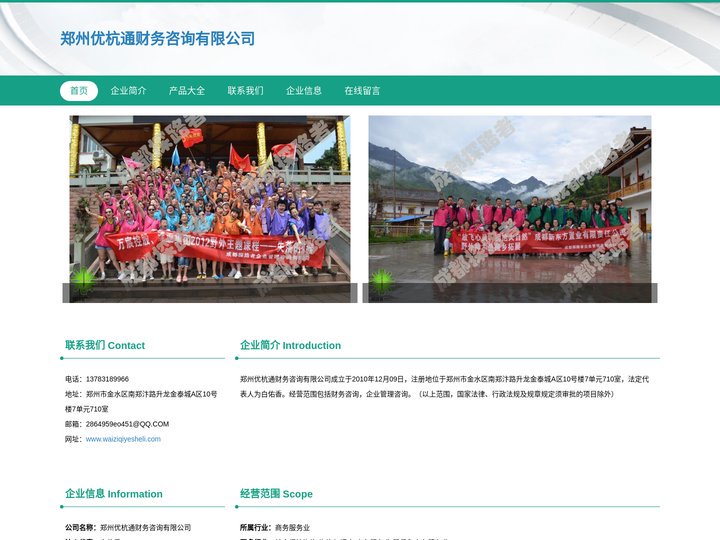Open the crowd team photo with flags
The width and height of the screenshot is (720, 540).
pos(210,209)
